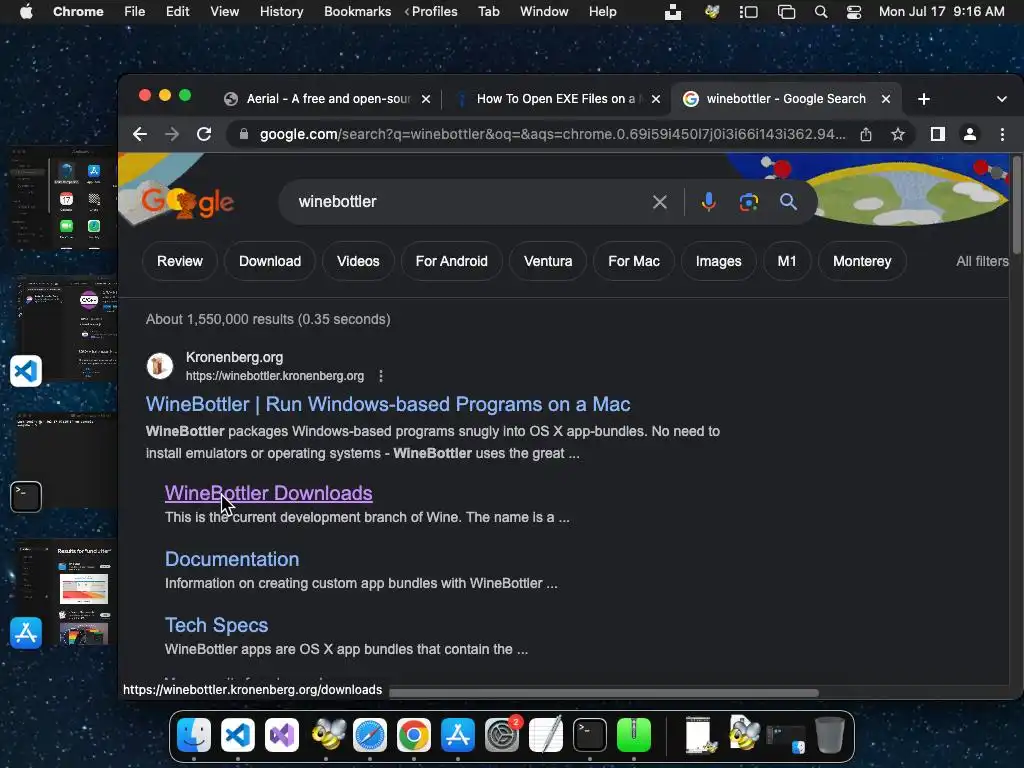Select the winebottler Google Search tab
The height and width of the screenshot is (768, 1024).
[x=786, y=99]
